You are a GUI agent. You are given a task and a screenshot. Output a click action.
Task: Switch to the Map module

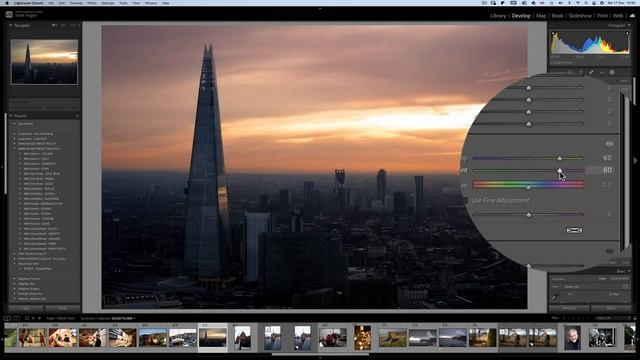click(541, 16)
